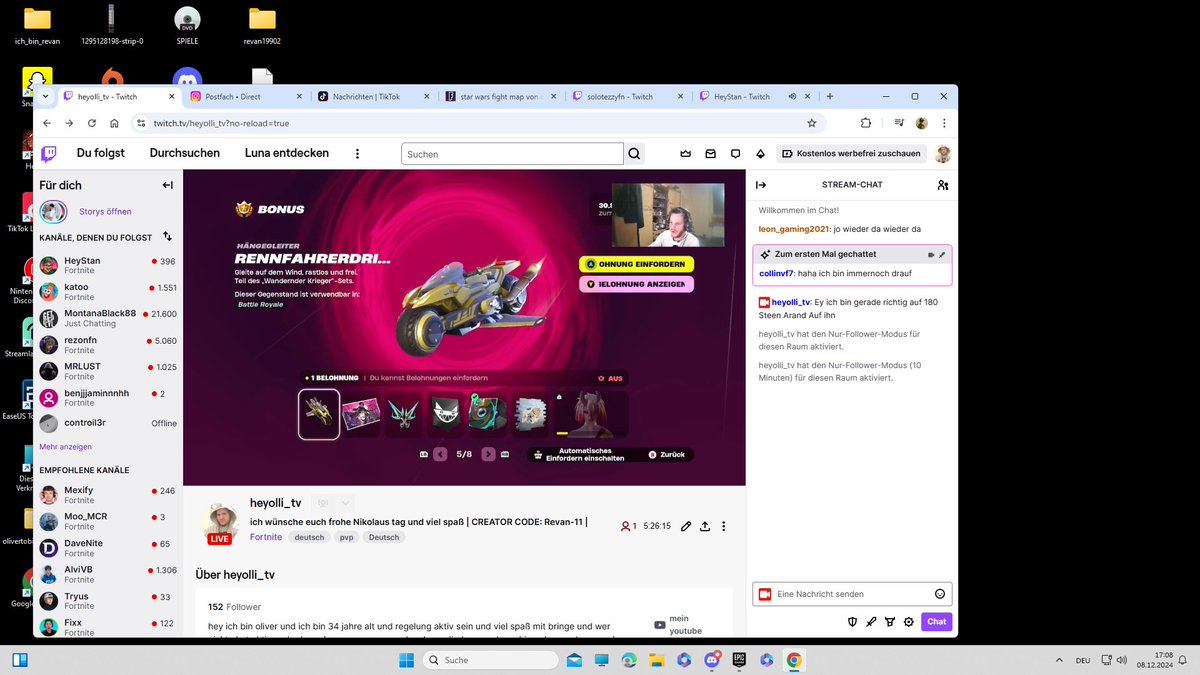The image size is (1200, 675).
Task: Collapse the stream chat panel arrow
Action: (760, 185)
